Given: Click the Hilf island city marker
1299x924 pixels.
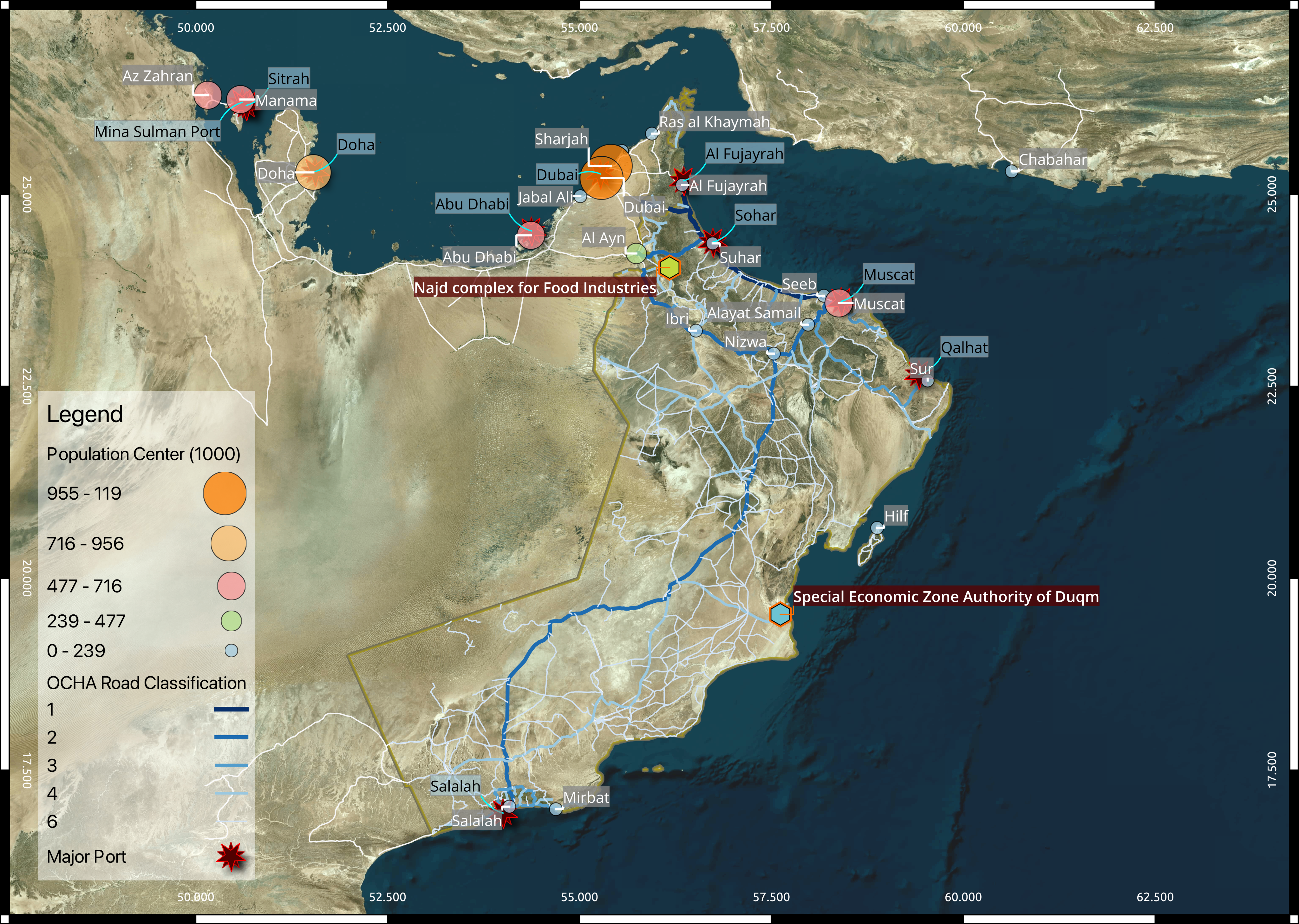Looking at the screenshot, I should pyautogui.click(x=877, y=528).
